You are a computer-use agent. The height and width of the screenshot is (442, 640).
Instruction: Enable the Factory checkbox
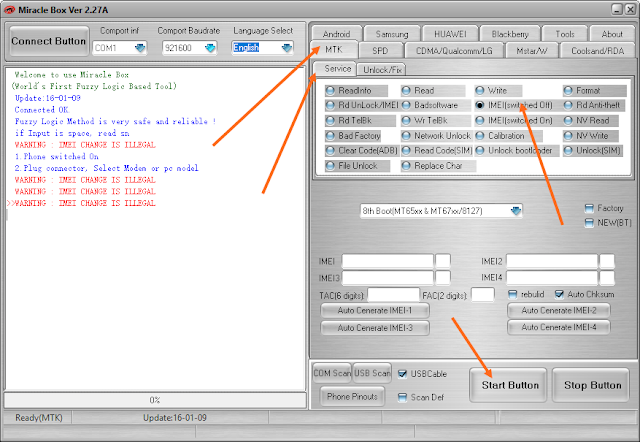tap(589, 209)
